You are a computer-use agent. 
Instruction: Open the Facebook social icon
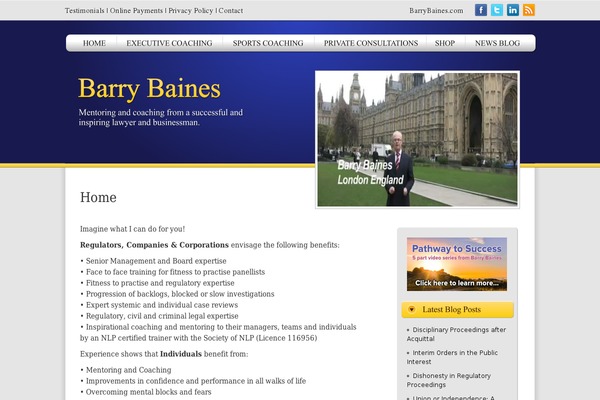(481, 10)
